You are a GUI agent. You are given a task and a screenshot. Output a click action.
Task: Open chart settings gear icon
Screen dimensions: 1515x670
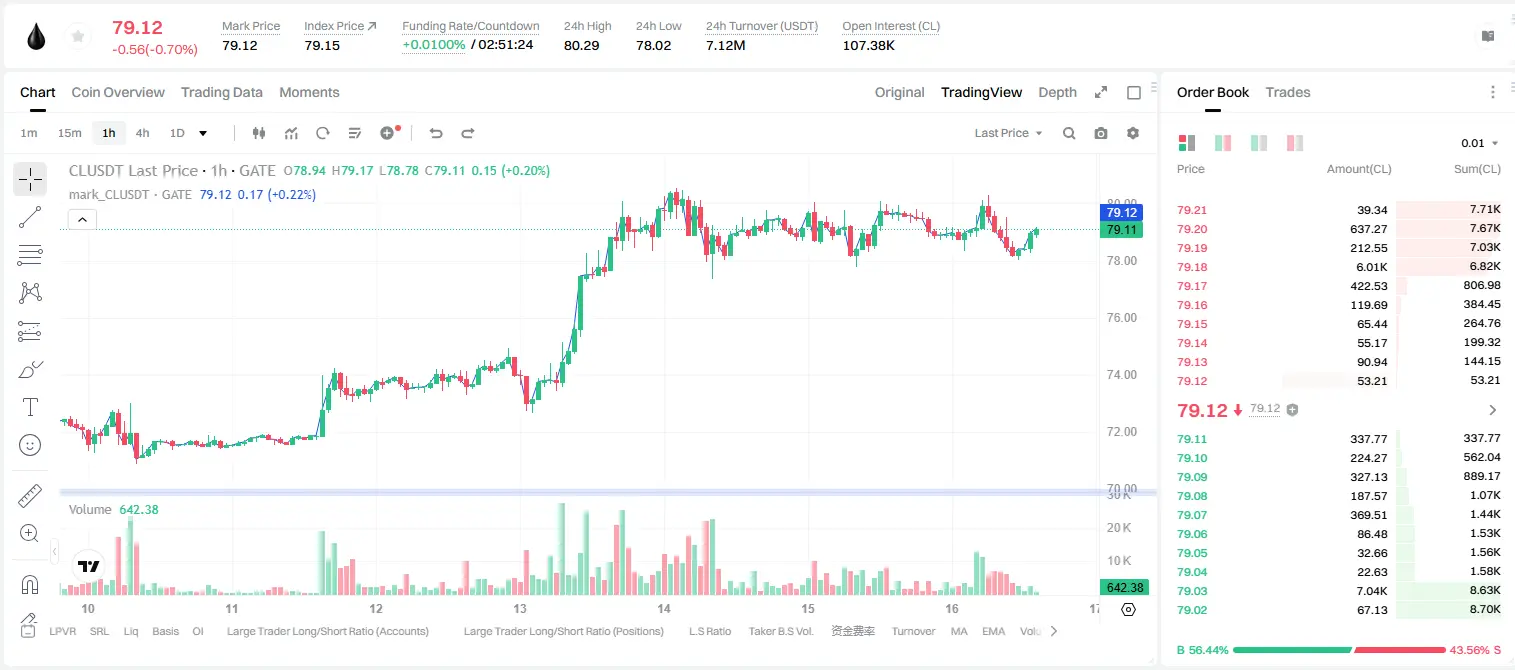click(x=1133, y=133)
